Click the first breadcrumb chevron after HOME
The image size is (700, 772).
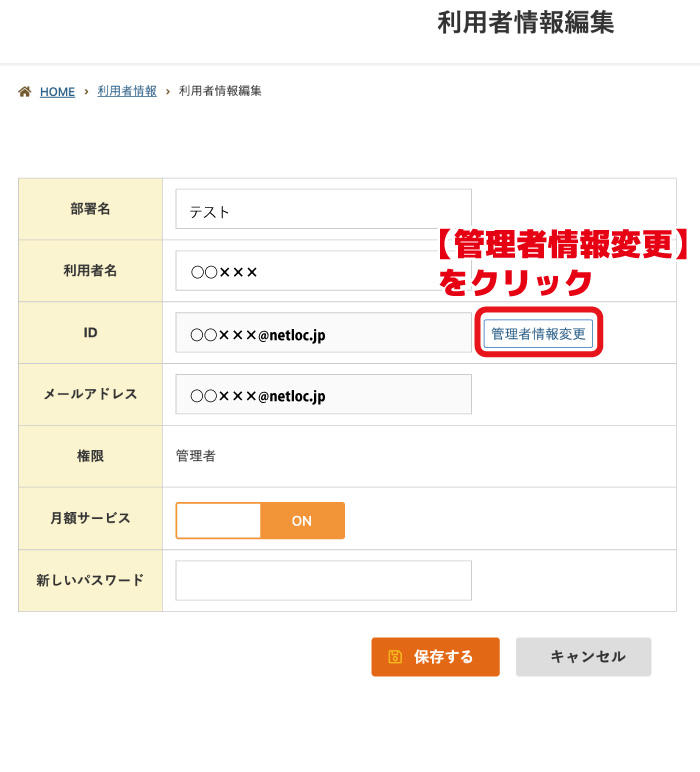[86, 92]
